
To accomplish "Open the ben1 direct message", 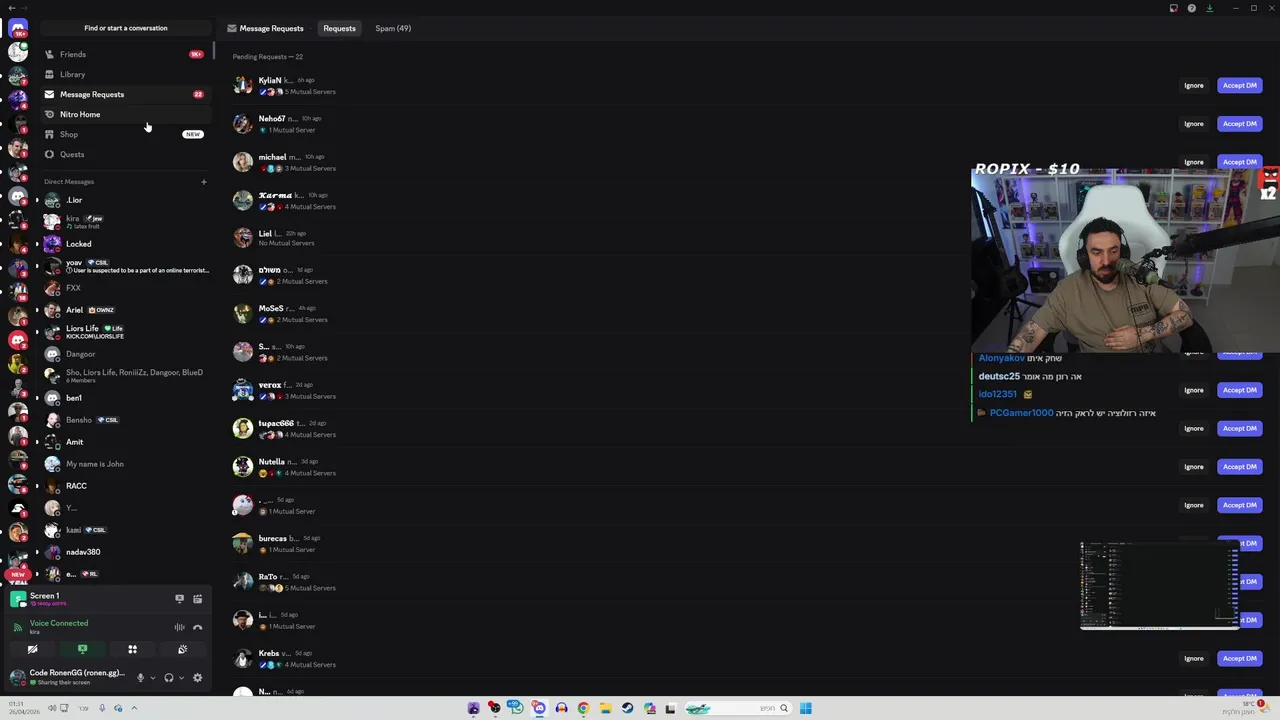I will pos(125,398).
